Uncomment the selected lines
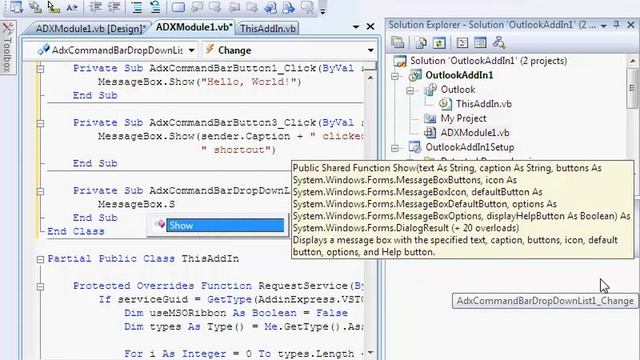The image size is (640, 360). pos(155,7)
